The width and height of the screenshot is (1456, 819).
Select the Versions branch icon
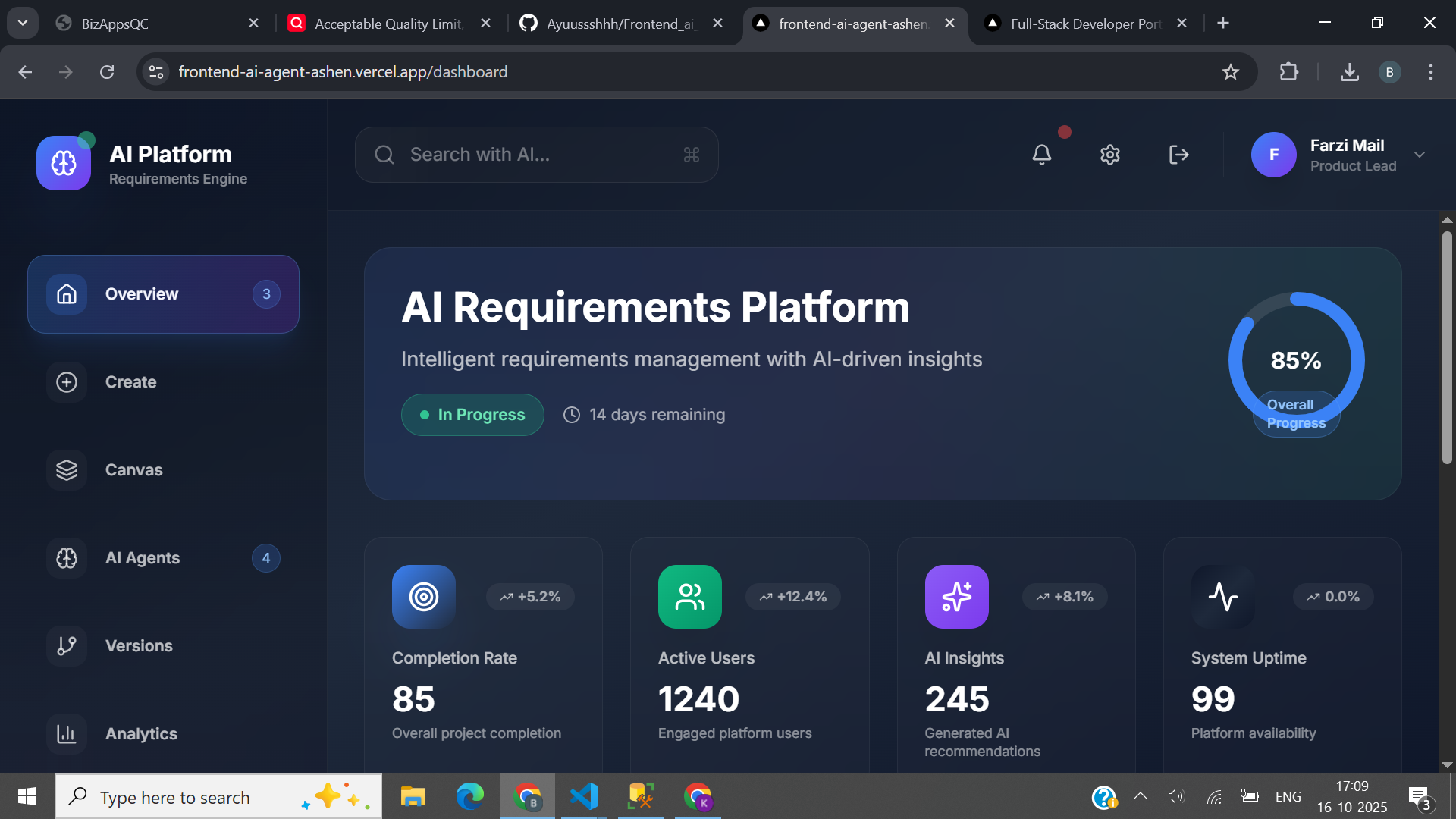point(67,646)
